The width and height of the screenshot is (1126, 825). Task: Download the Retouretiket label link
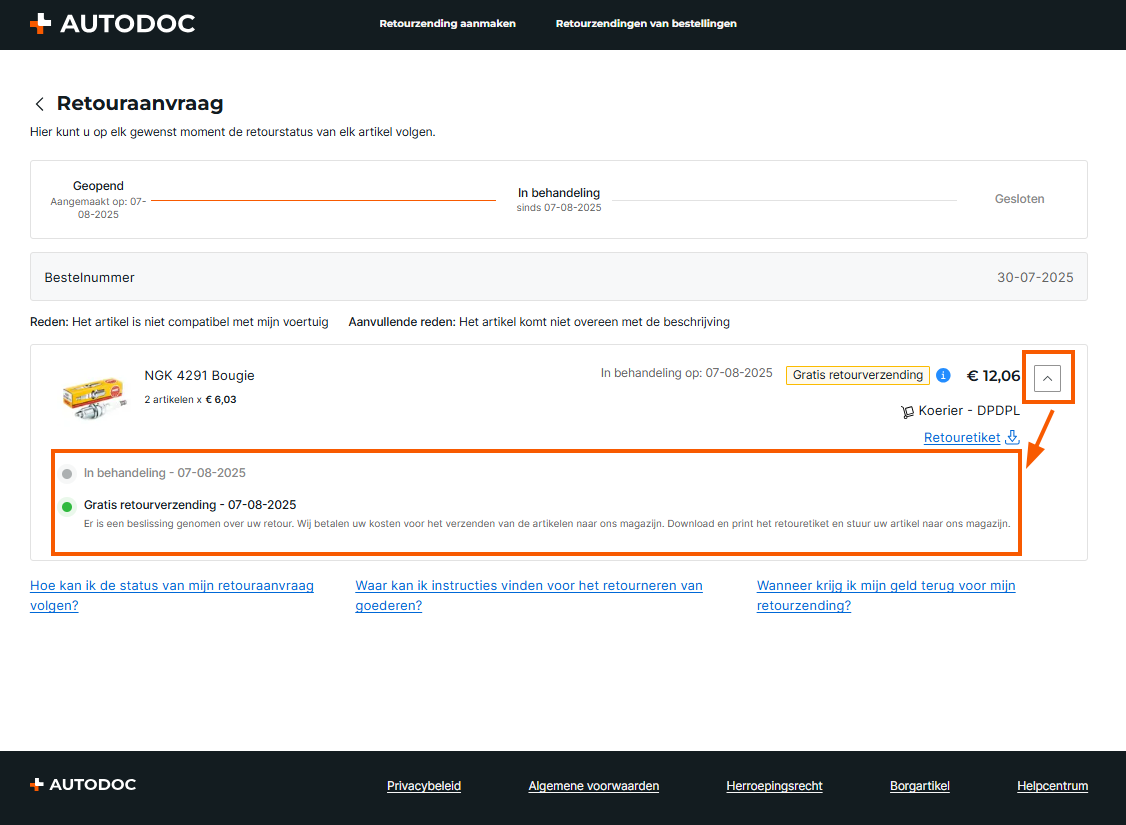pos(962,437)
